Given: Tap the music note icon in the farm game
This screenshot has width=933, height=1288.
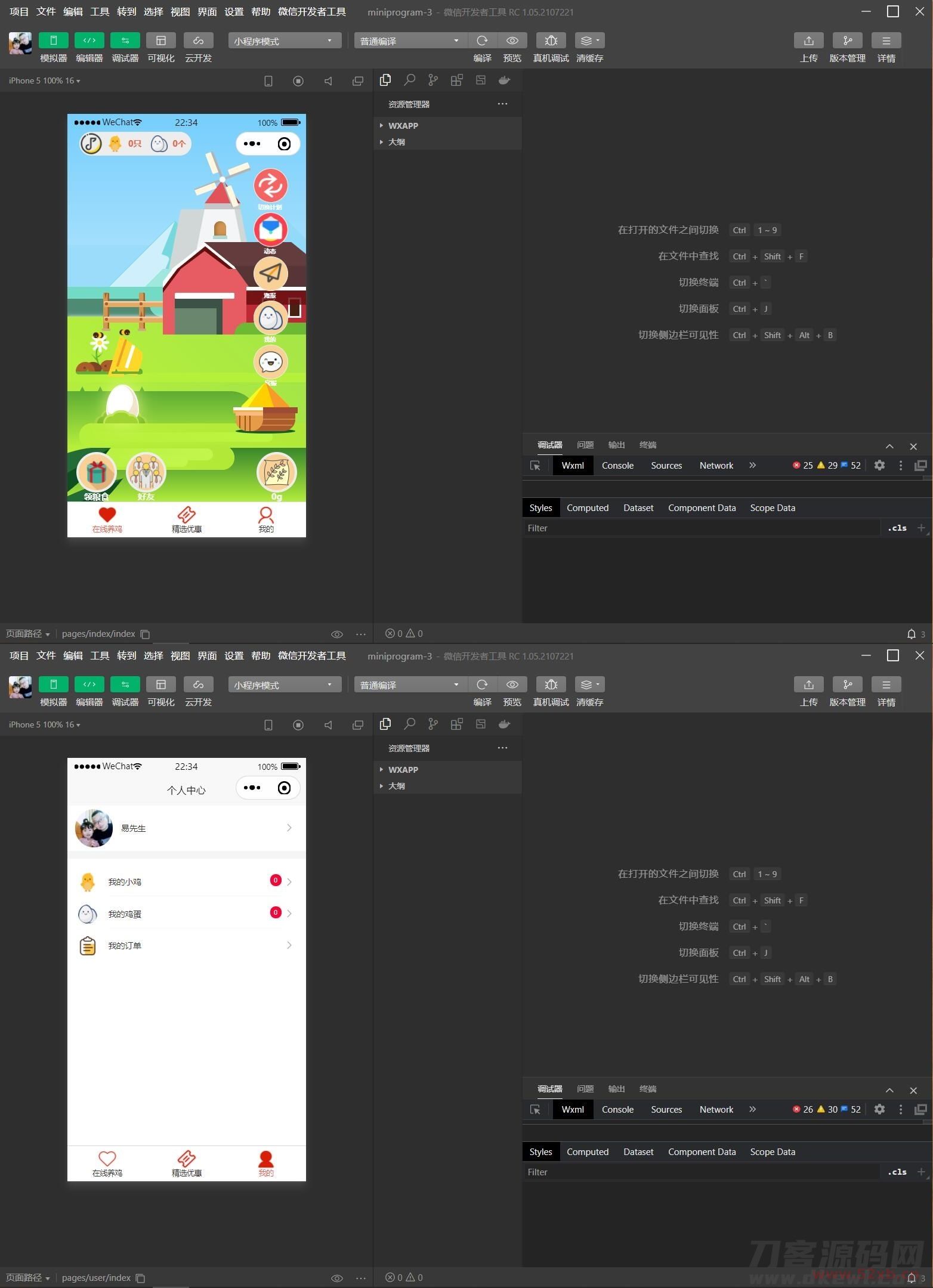Looking at the screenshot, I should click(x=91, y=144).
